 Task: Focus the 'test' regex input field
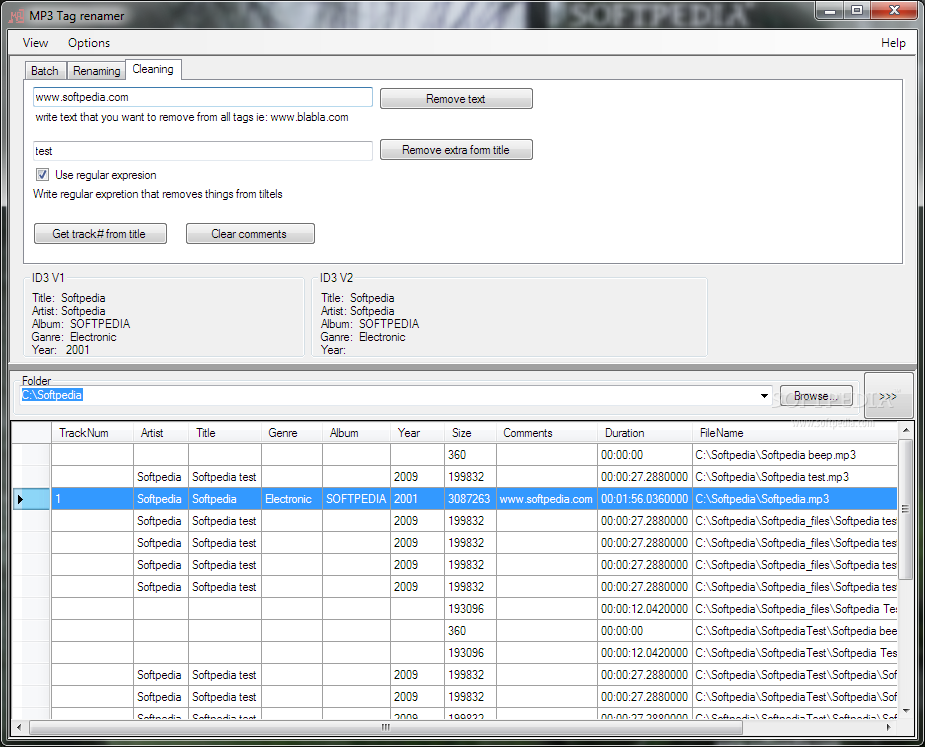[x=202, y=151]
